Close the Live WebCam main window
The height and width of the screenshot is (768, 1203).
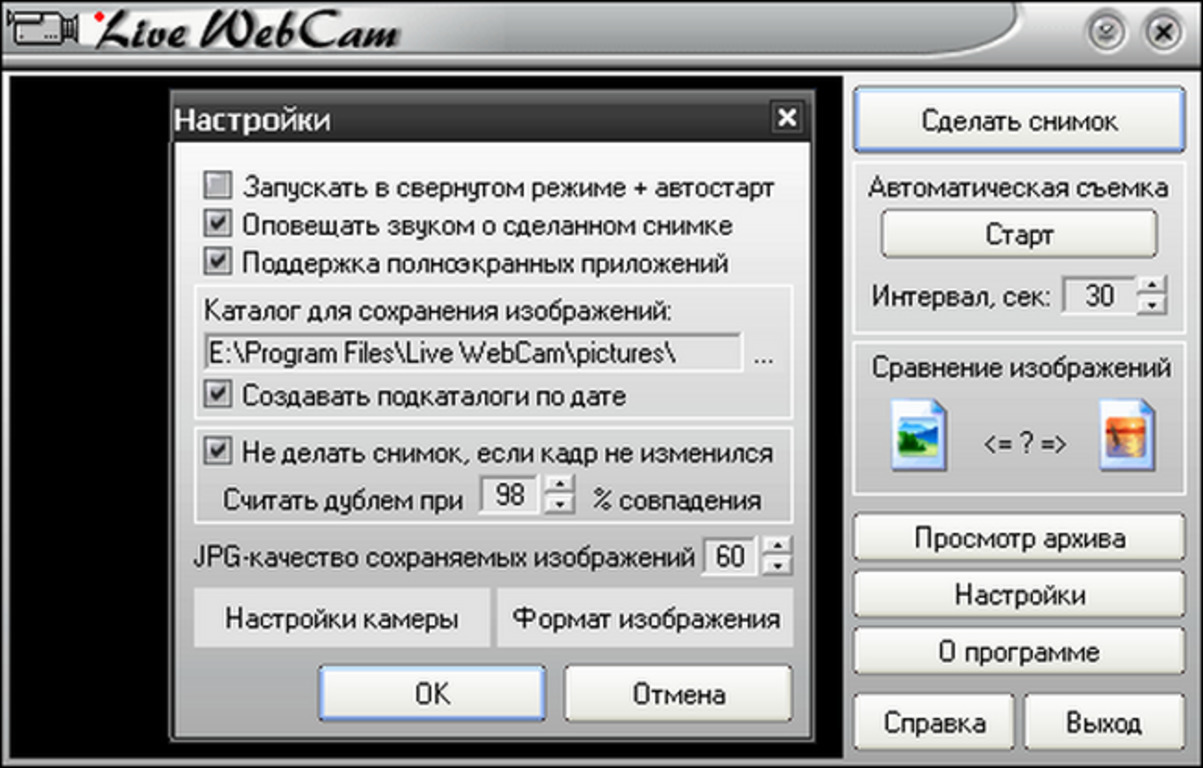click(x=1161, y=33)
